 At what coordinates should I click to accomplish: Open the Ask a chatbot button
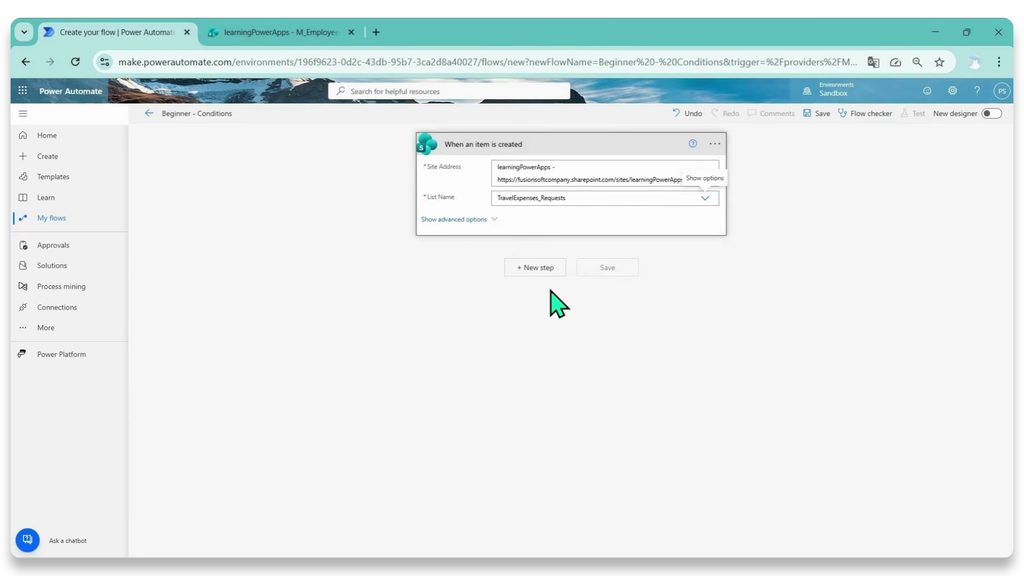coord(27,540)
